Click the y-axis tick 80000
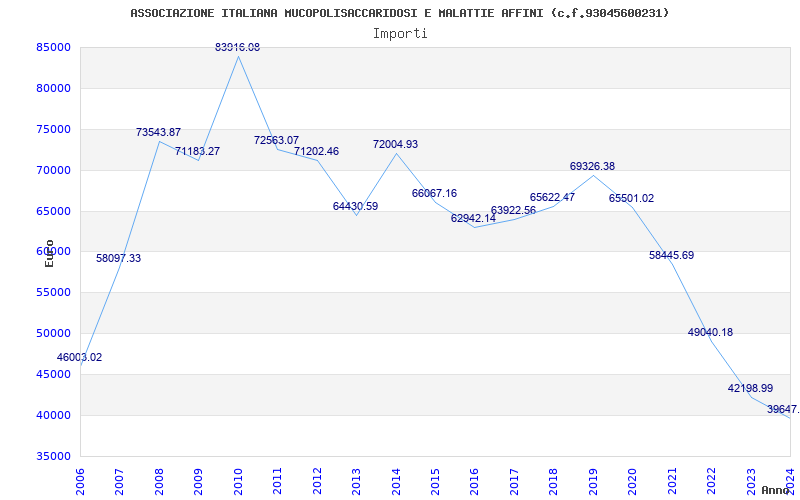Viewport: 800px width, 500px height. point(53,88)
